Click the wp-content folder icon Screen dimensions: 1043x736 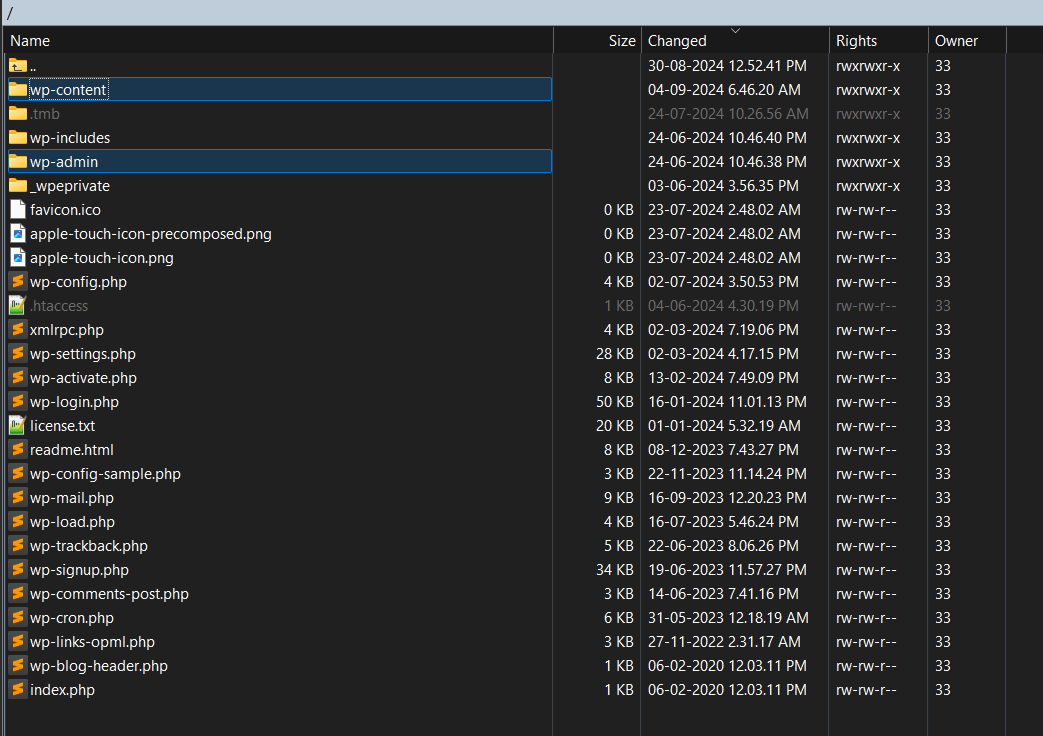[x=18, y=90]
